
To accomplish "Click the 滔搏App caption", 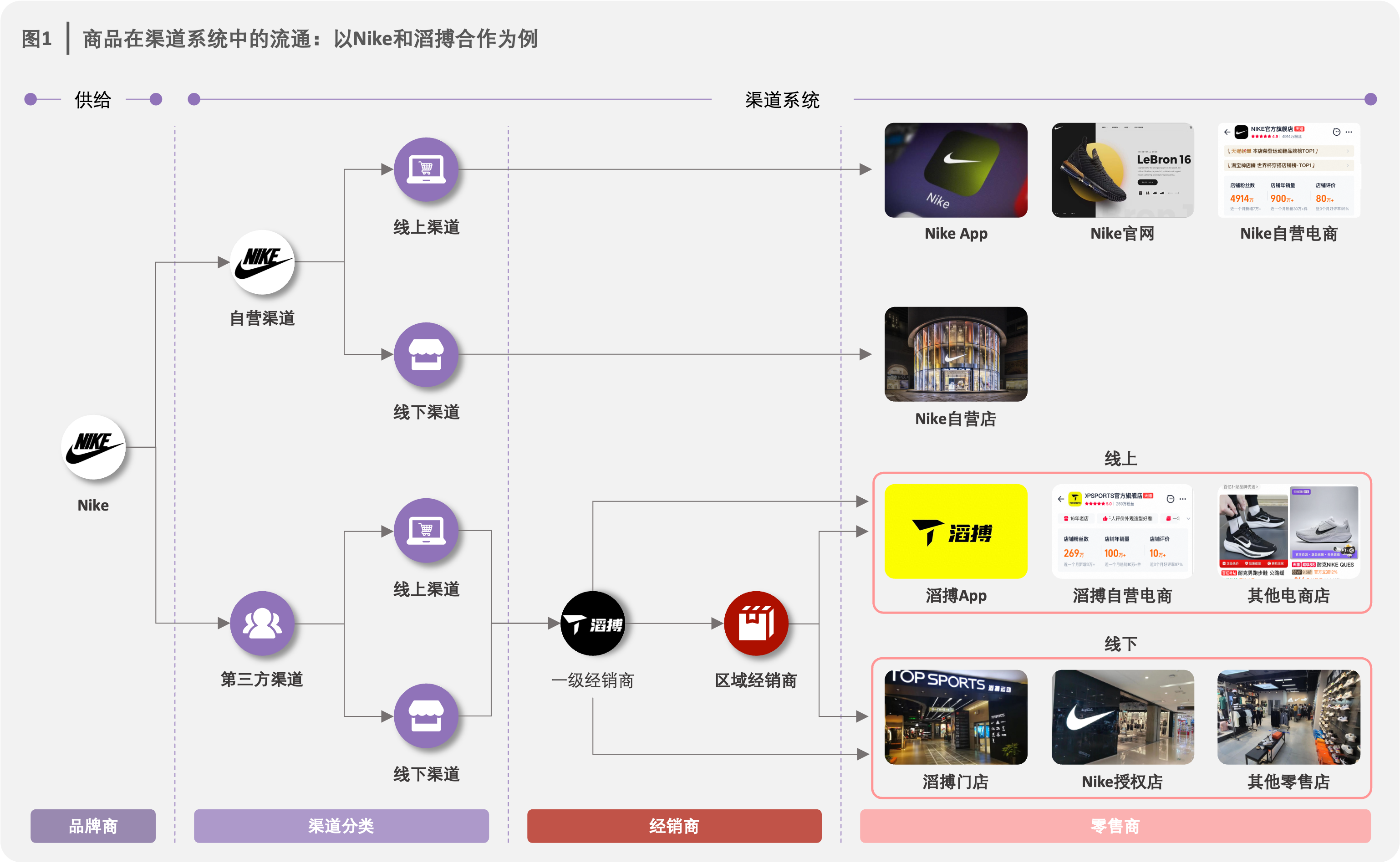I will point(956,596).
